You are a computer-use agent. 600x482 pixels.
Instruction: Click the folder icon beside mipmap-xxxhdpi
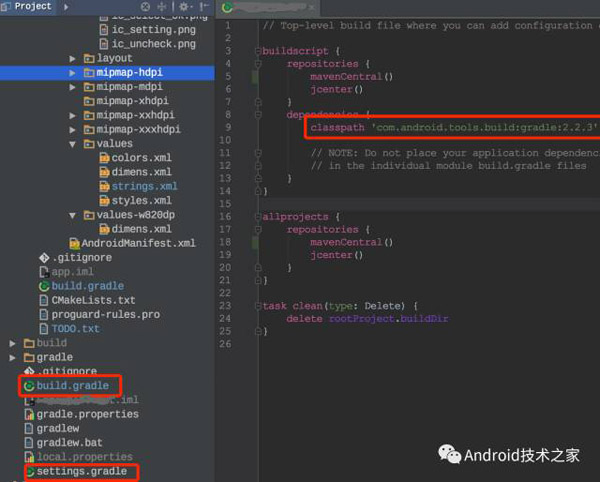[89, 130]
